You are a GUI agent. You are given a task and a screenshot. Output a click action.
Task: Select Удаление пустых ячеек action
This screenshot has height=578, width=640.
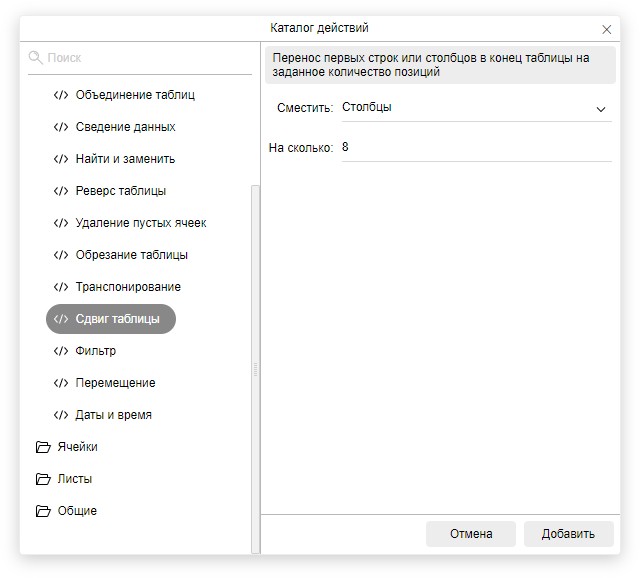tap(140, 223)
